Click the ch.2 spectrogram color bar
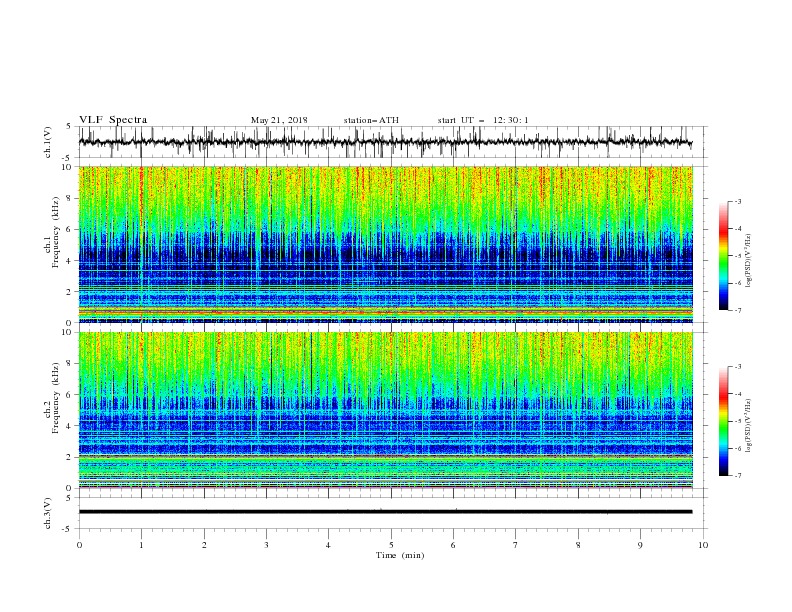 (x=723, y=421)
